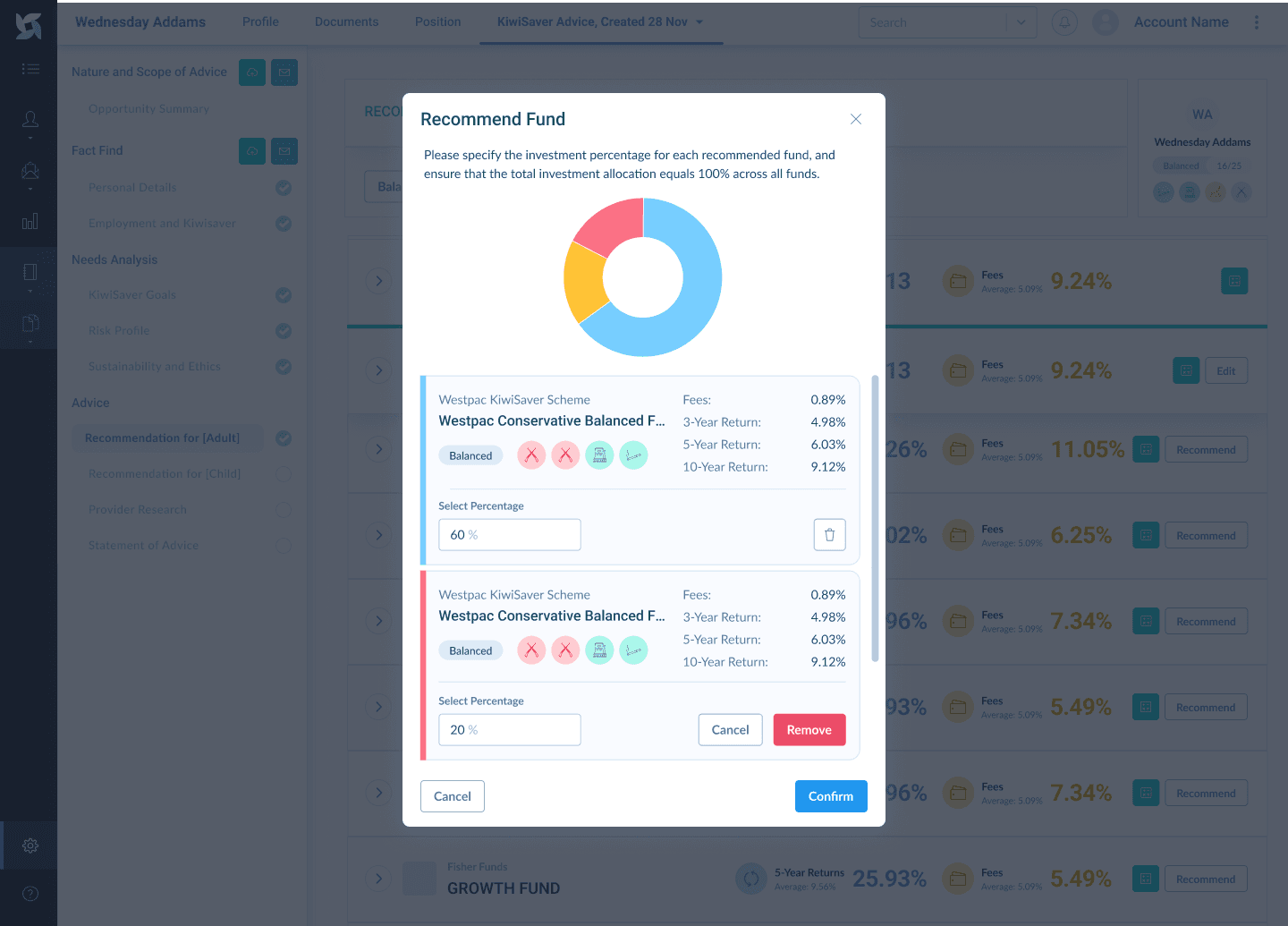The width and height of the screenshot is (1288, 926).
Task: Switch to the Documents tab
Action: point(347,22)
